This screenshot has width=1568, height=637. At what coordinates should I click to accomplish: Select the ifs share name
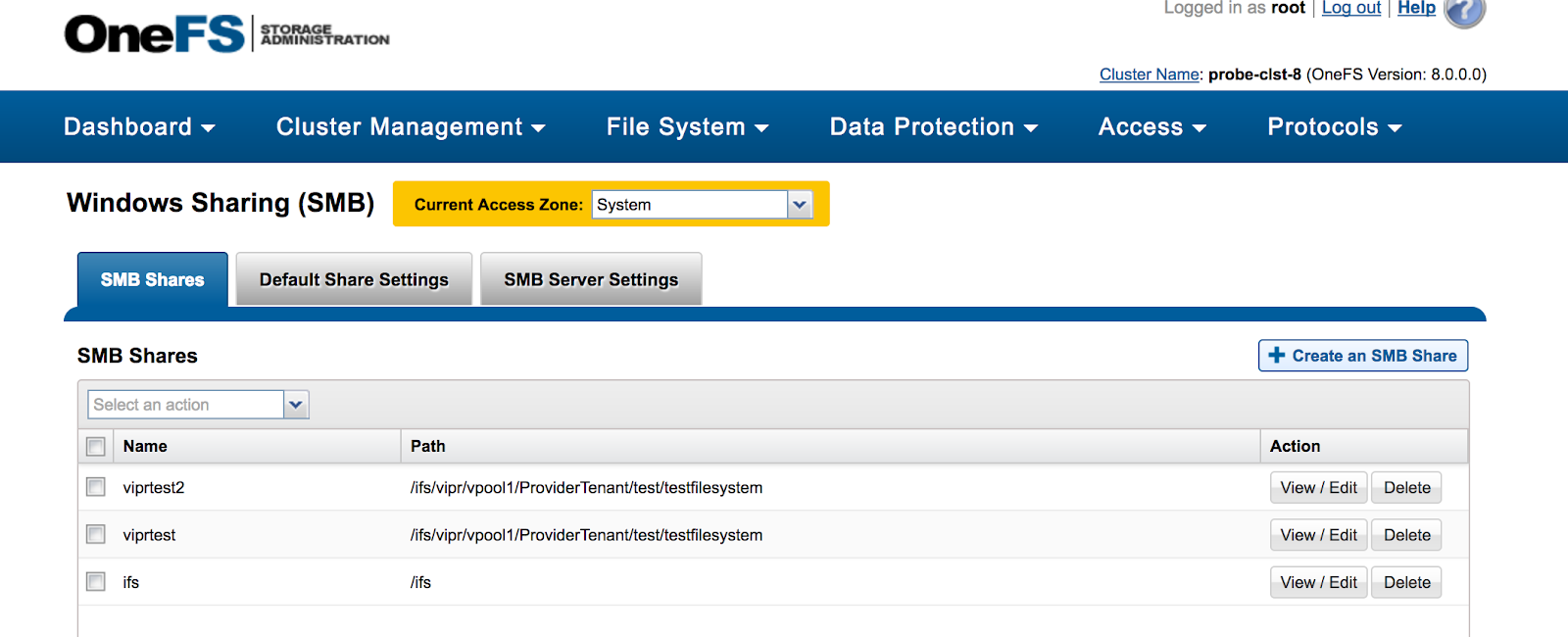tap(131, 582)
